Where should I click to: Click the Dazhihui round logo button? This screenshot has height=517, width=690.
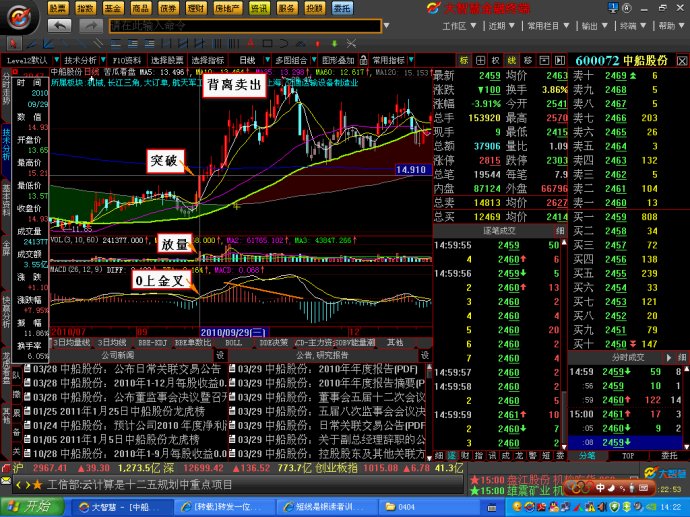[x=19, y=18]
